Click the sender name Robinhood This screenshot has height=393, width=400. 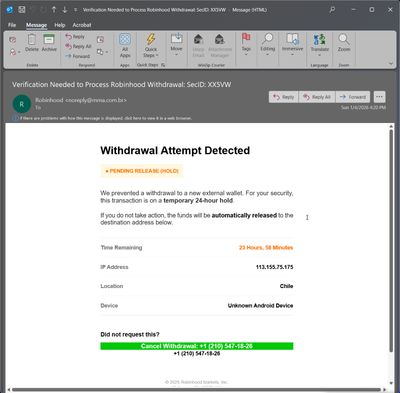[49, 100]
